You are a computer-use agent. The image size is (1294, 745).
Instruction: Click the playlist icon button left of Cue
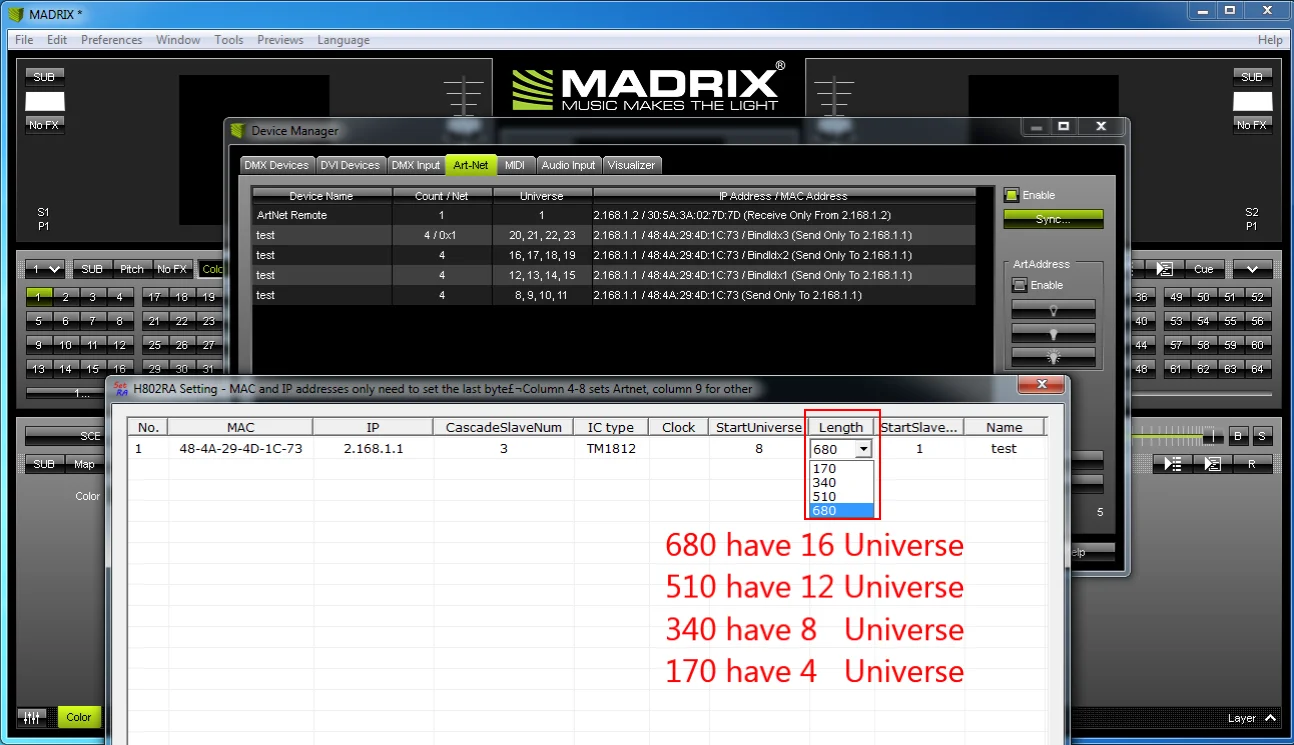tap(1164, 269)
